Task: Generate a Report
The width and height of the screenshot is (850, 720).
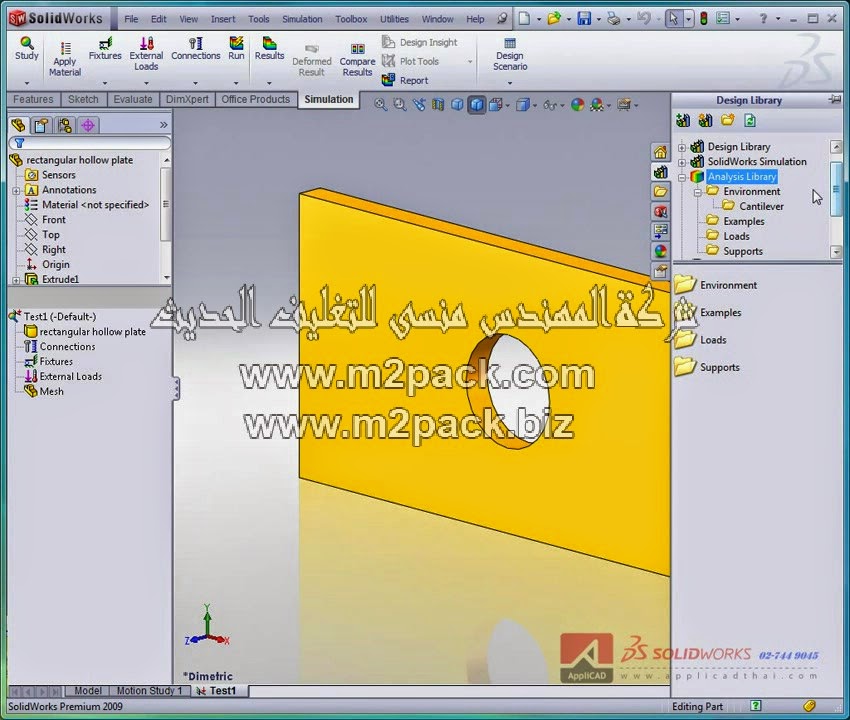Action: [405, 80]
